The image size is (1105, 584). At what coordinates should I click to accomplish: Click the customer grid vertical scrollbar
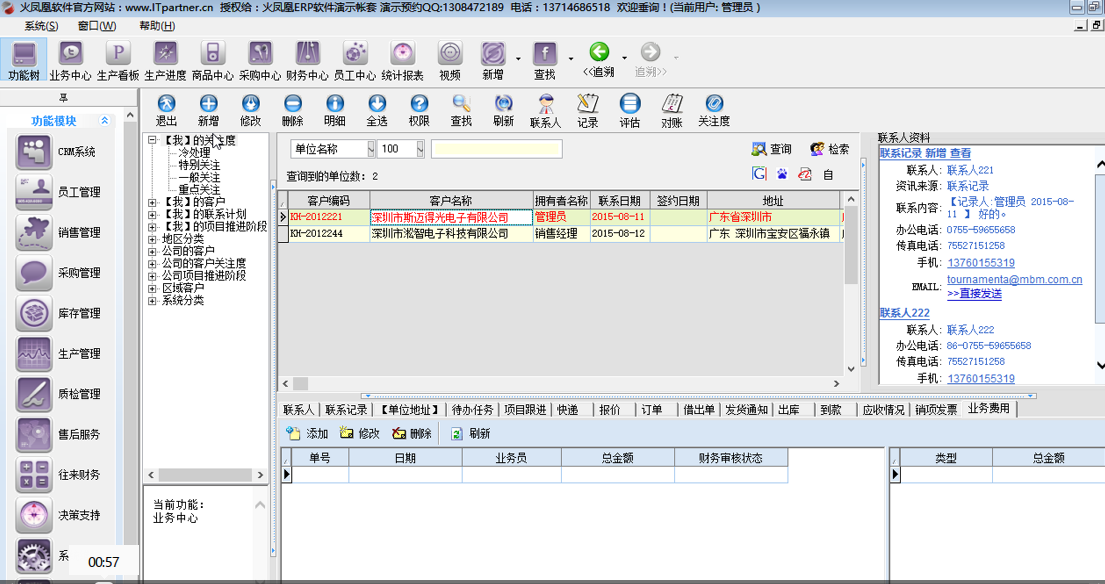tap(851, 283)
